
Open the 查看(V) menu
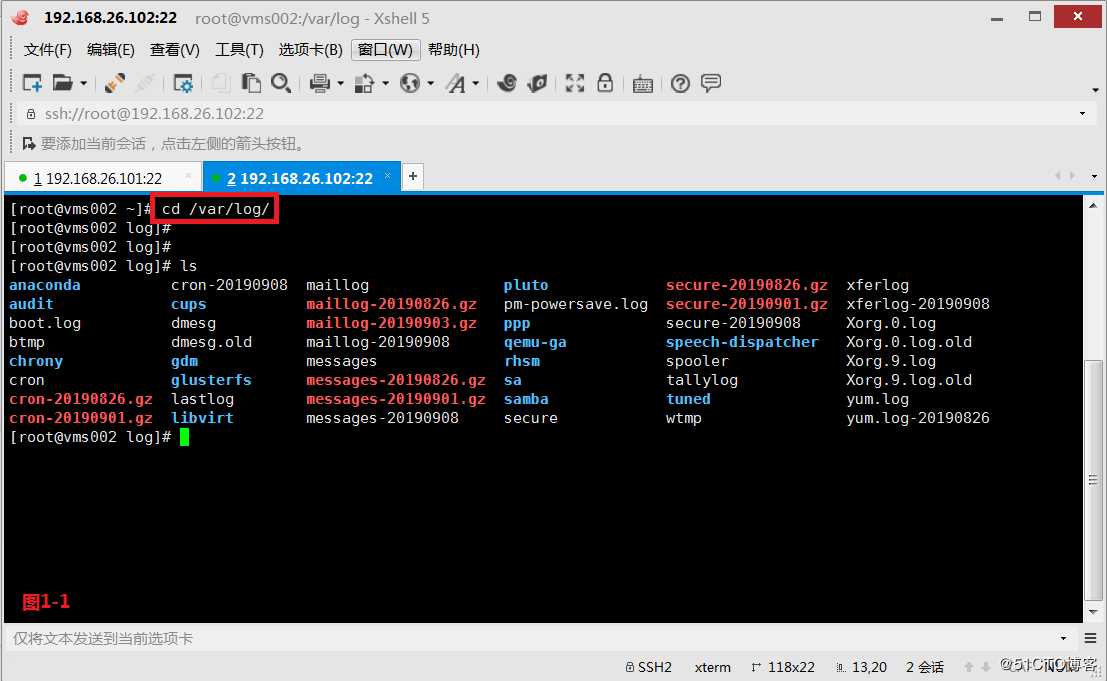coord(174,49)
